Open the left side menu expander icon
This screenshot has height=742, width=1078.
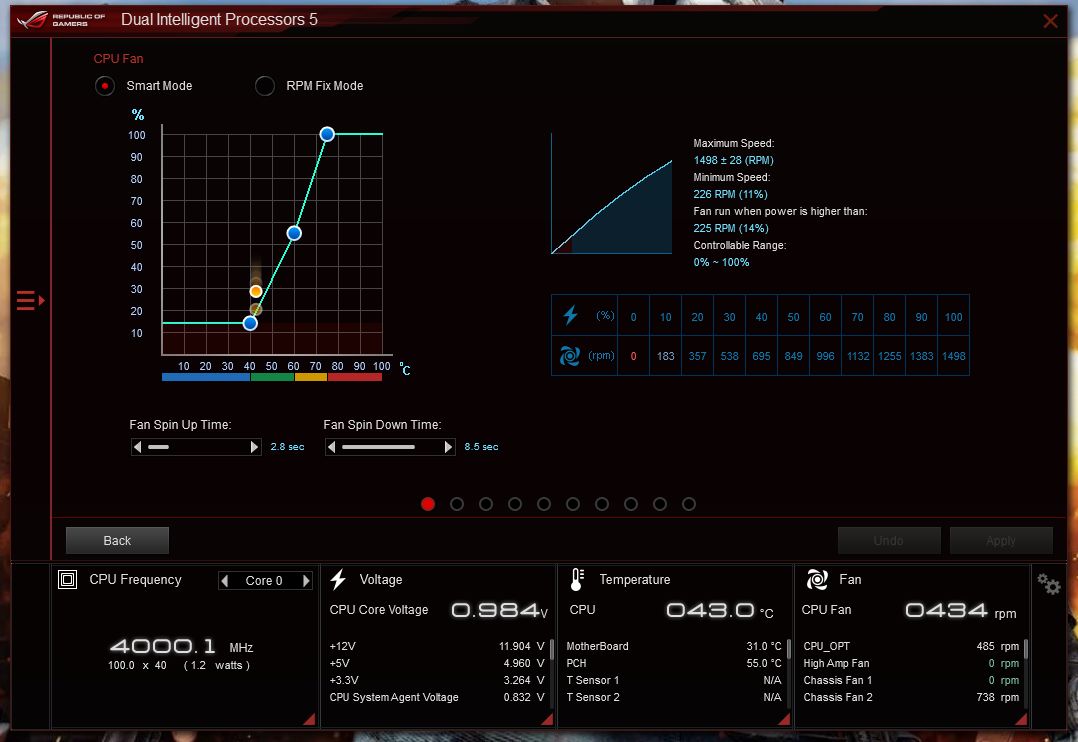30,300
